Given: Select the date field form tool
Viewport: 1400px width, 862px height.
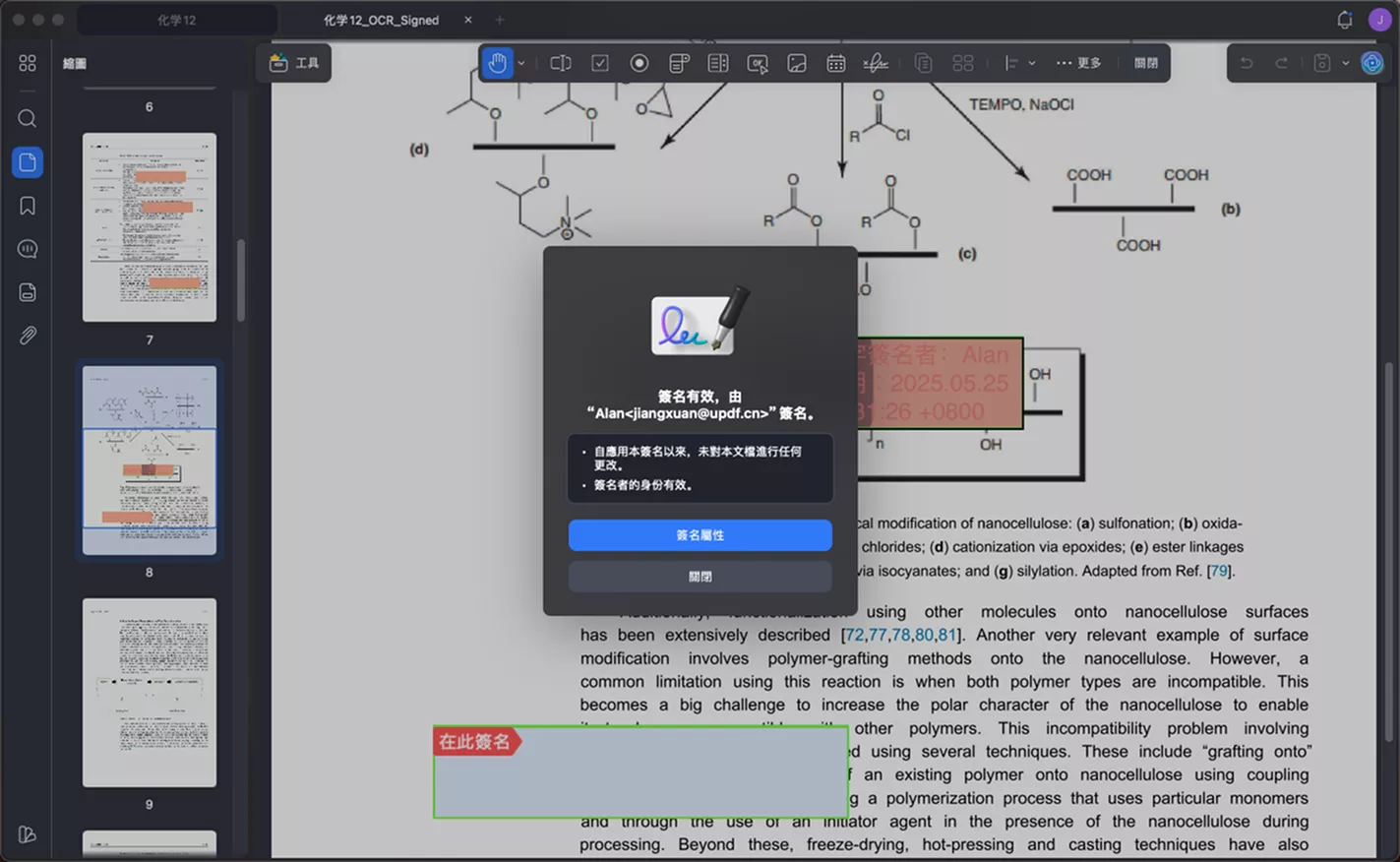Looking at the screenshot, I should pyautogui.click(x=836, y=63).
